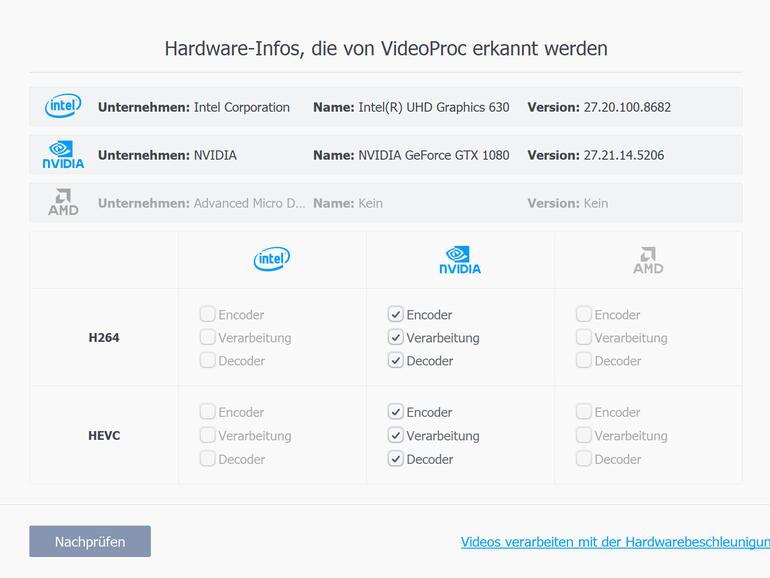
Task: Toggle NVIDIA HEVC Decoder checkbox
Action: (395, 459)
